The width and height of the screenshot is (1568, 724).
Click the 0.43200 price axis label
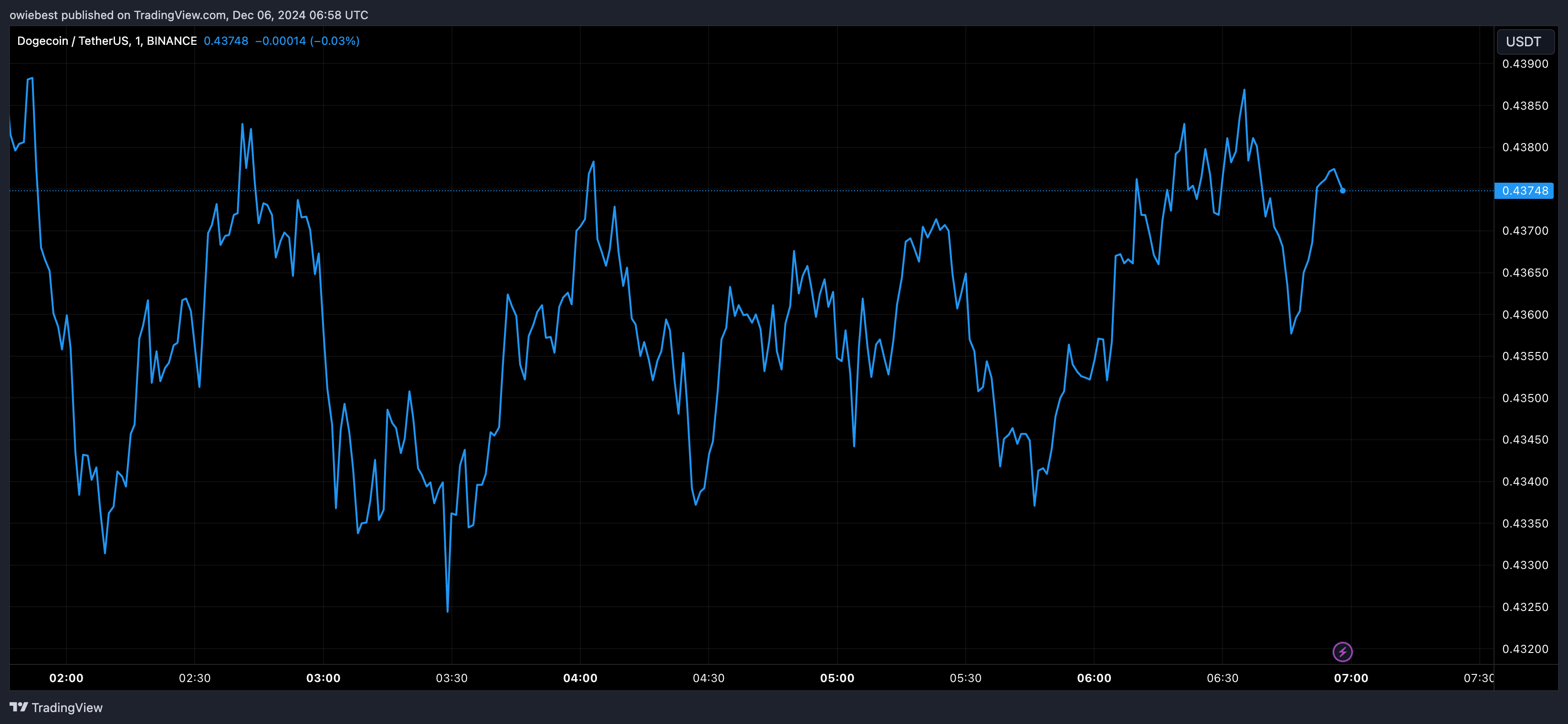tap(1525, 649)
